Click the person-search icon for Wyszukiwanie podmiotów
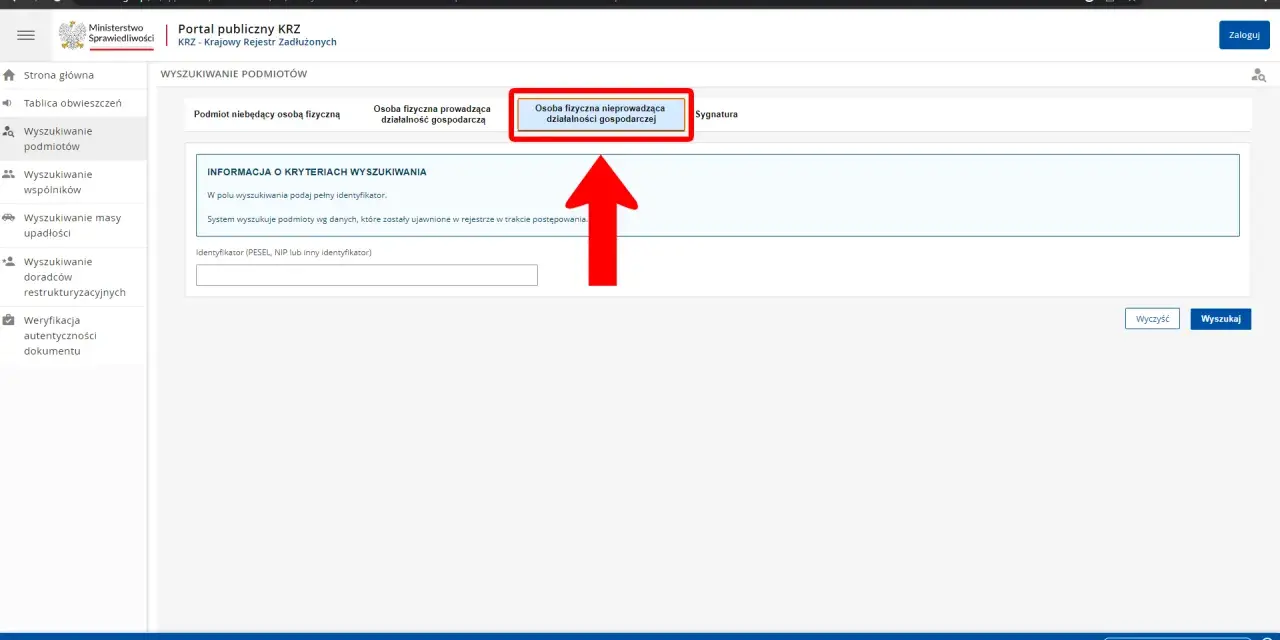 pos(9,131)
